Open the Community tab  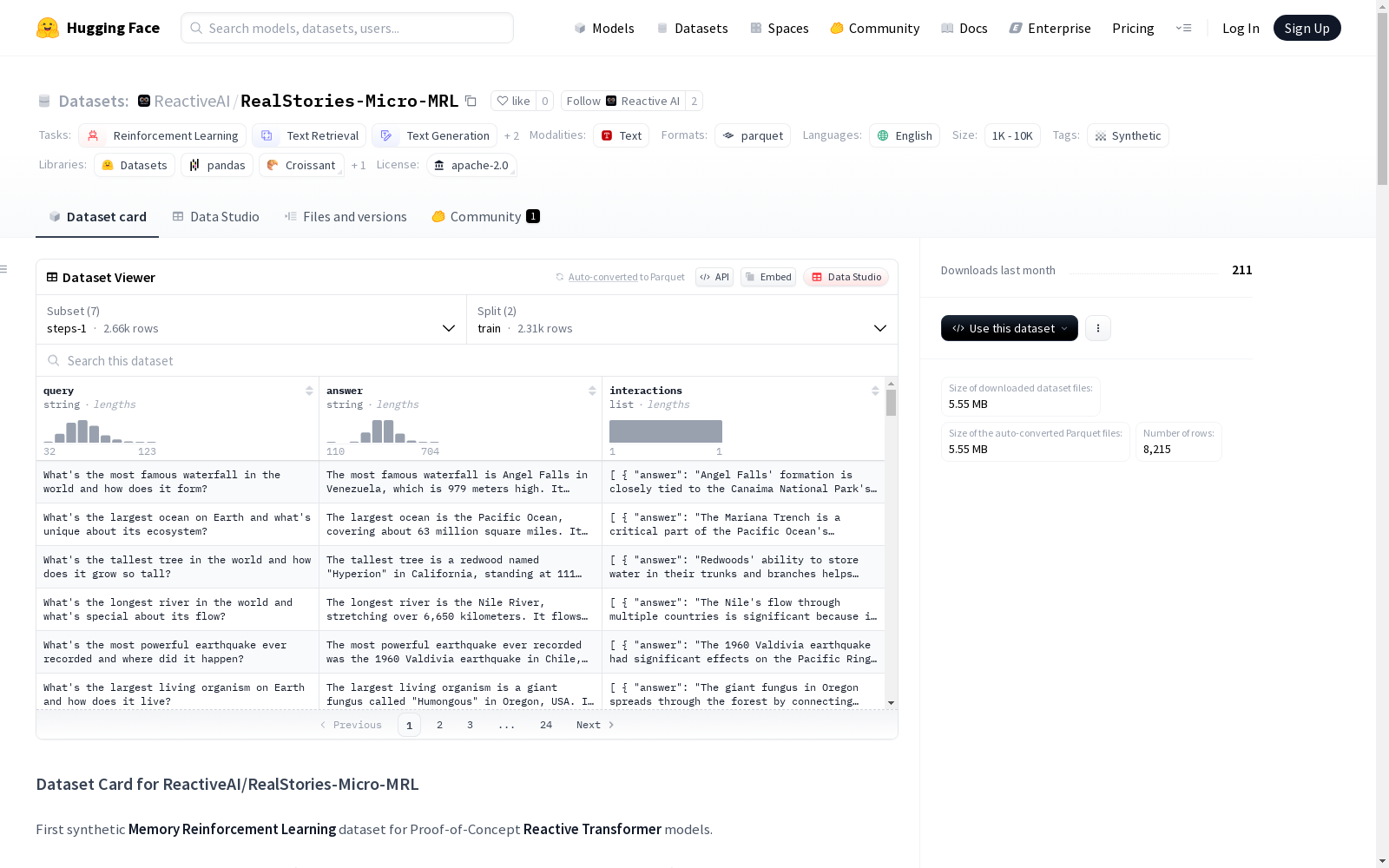coord(486,217)
